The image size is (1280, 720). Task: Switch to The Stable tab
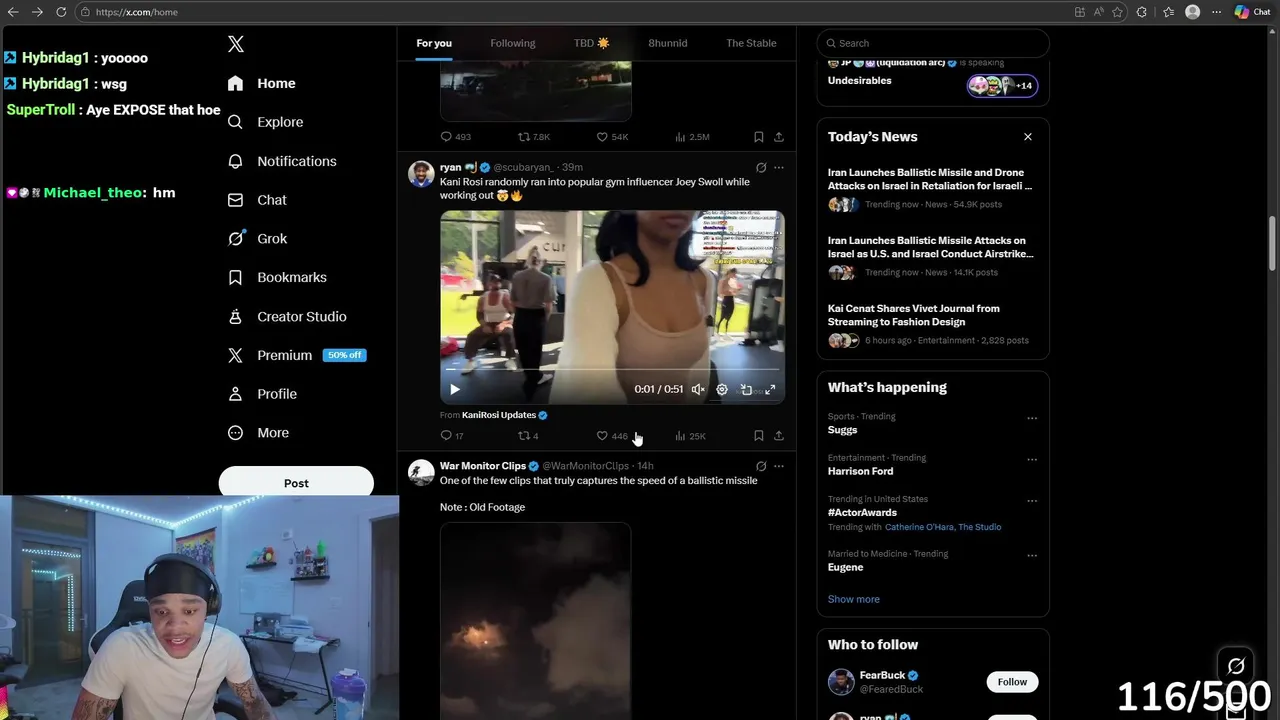[751, 43]
